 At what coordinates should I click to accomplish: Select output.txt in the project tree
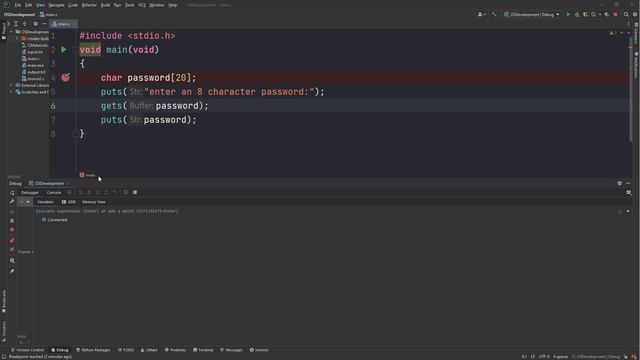click(x=33, y=72)
